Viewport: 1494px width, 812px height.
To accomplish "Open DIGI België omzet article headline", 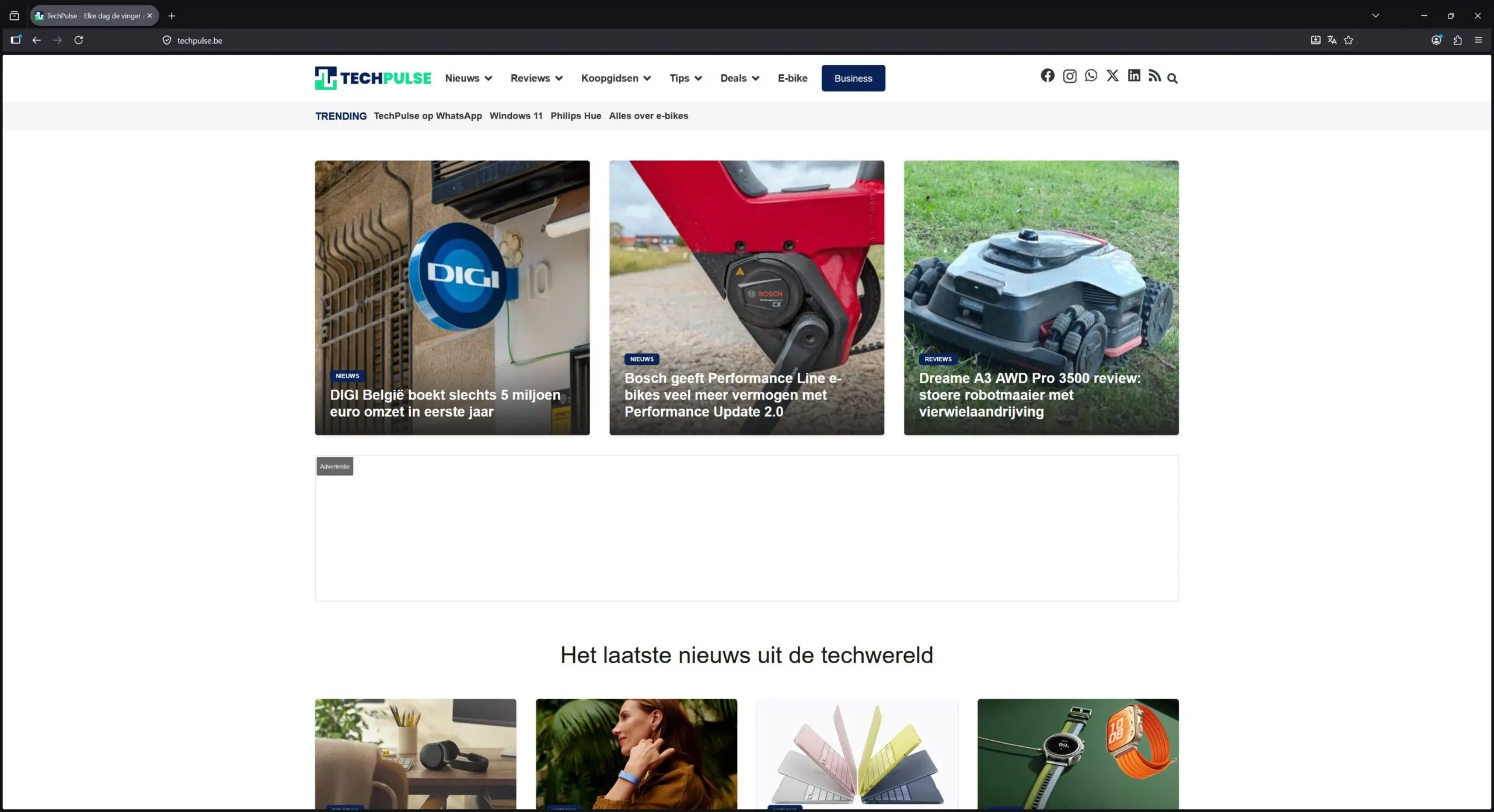I will pyautogui.click(x=445, y=403).
